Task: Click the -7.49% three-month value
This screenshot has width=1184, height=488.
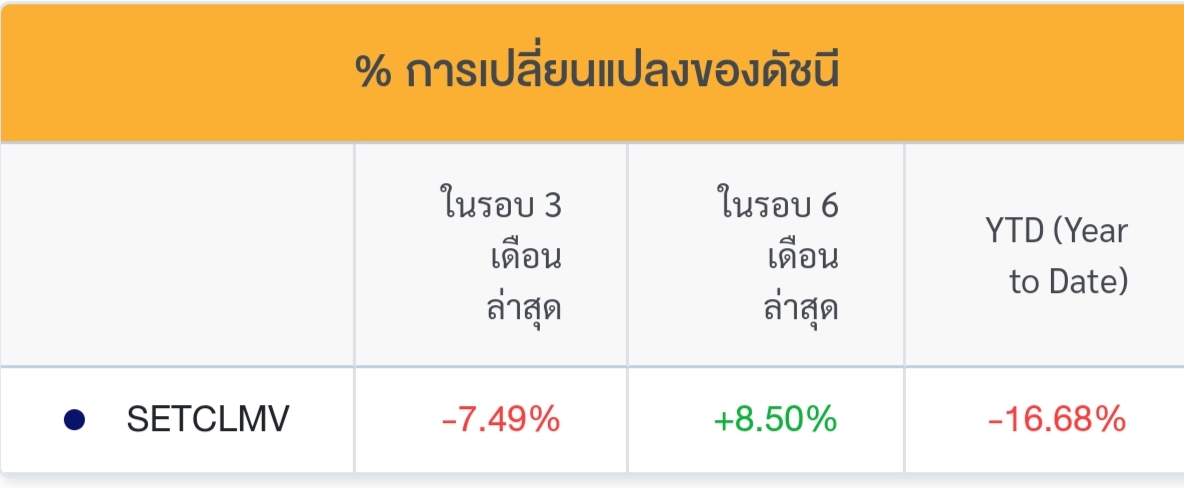Action: (500, 420)
